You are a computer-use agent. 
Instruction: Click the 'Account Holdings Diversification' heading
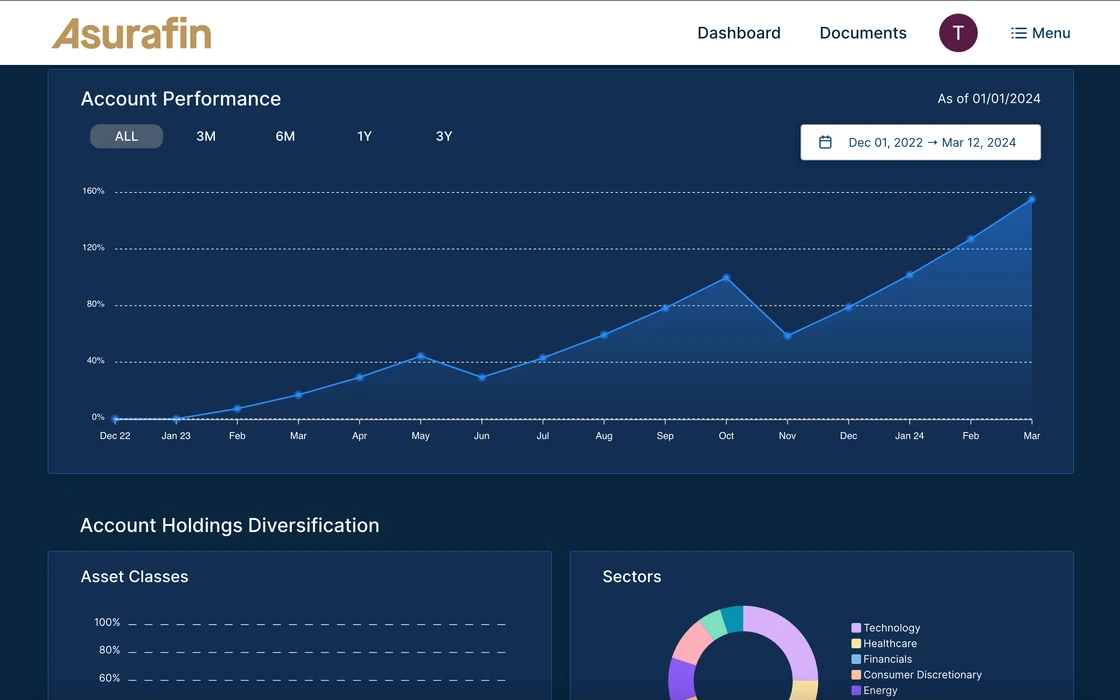tap(229, 525)
